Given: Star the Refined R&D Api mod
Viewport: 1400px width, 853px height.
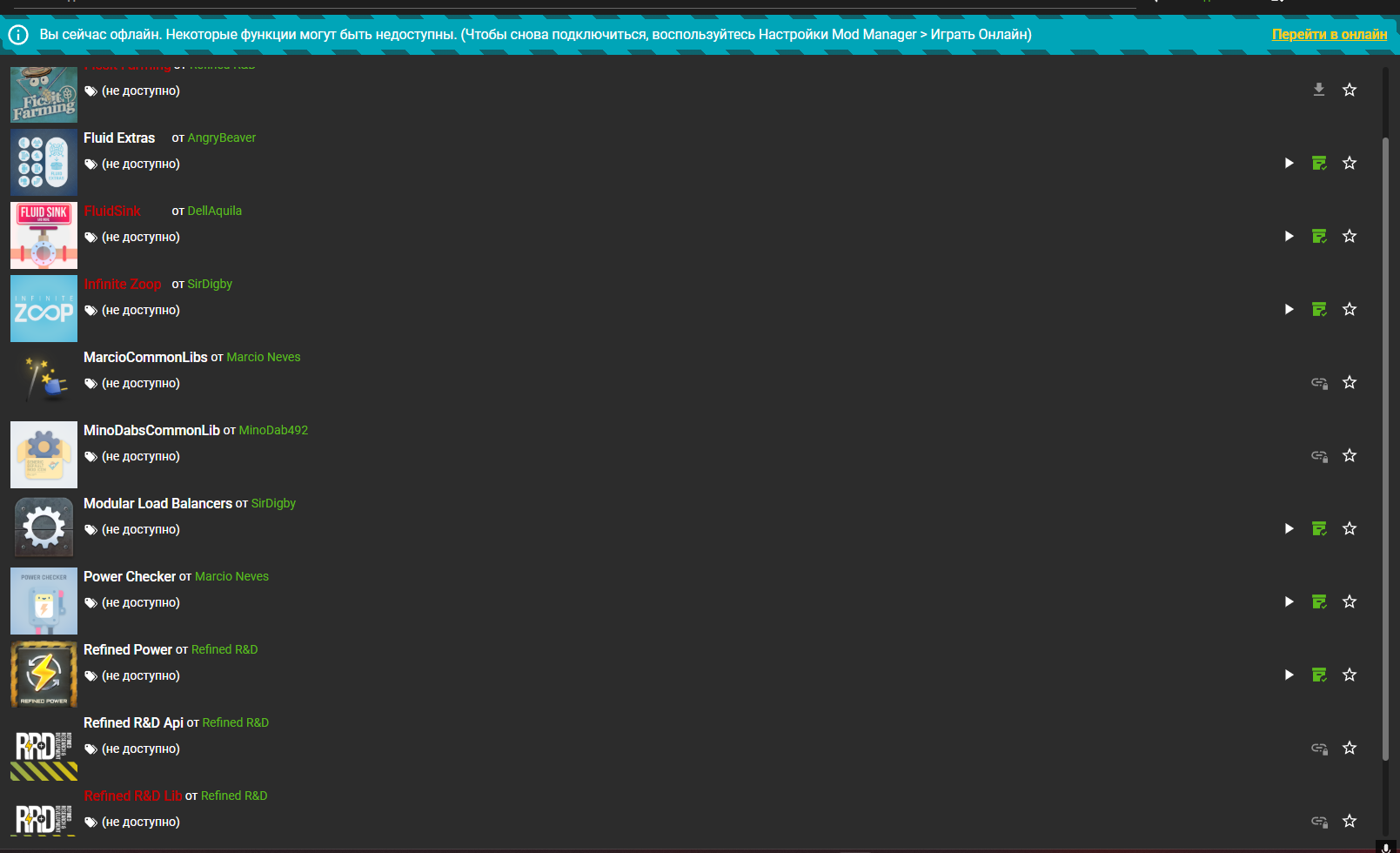Looking at the screenshot, I should [x=1350, y=748].
